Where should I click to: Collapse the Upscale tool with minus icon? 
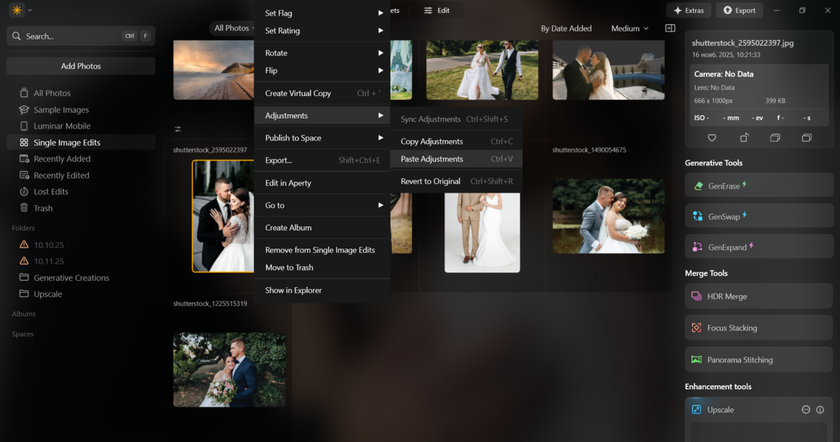(x=805, y=409)
